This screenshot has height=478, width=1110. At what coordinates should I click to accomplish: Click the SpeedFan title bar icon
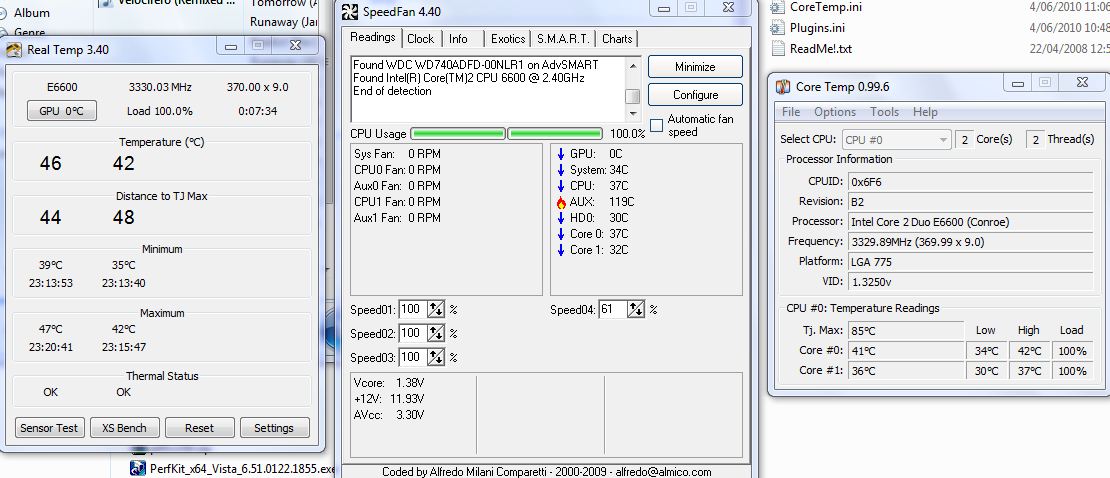click(x=350, y=13)
